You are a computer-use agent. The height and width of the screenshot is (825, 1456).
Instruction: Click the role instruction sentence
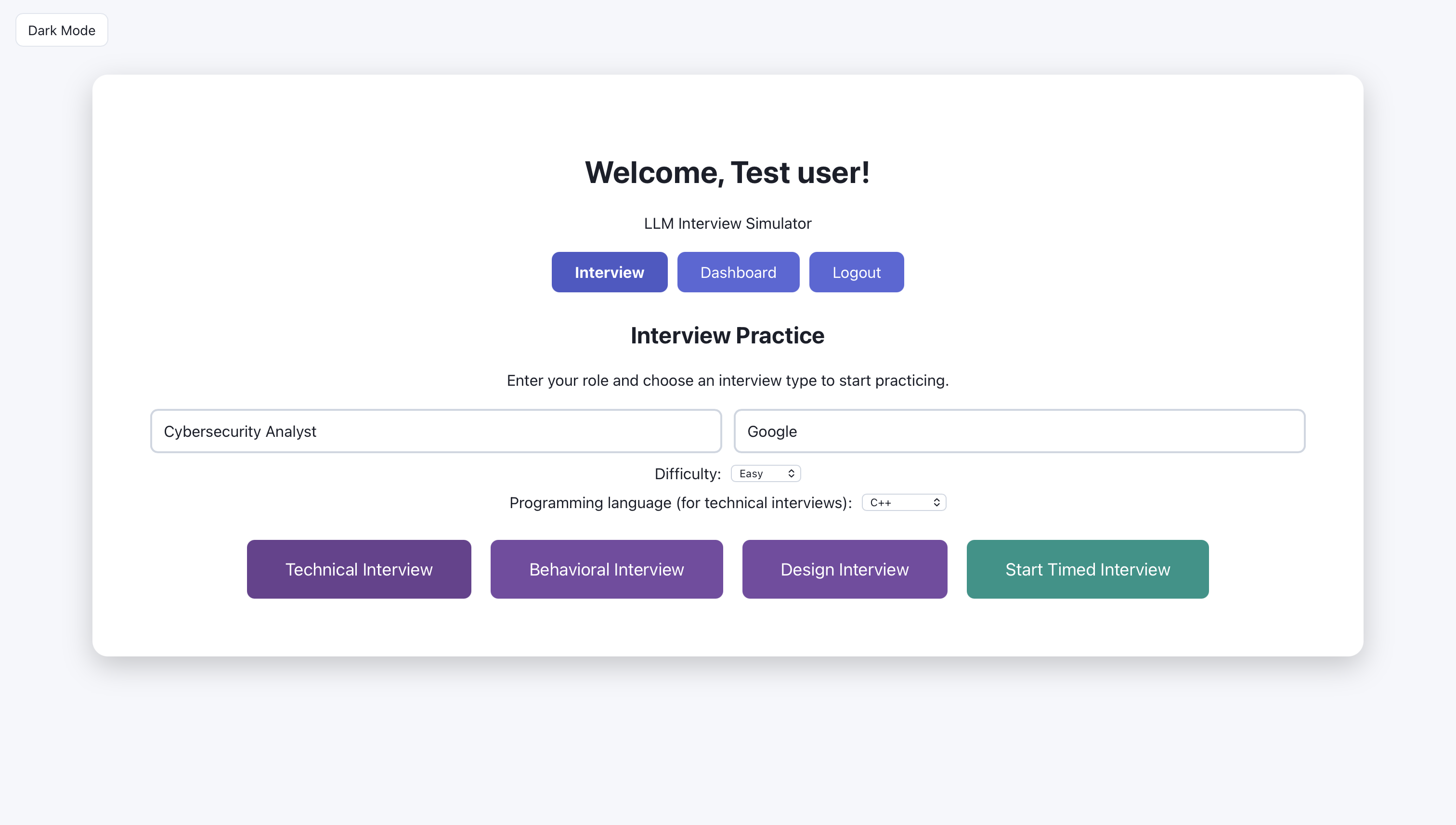[x=727, y=380]
